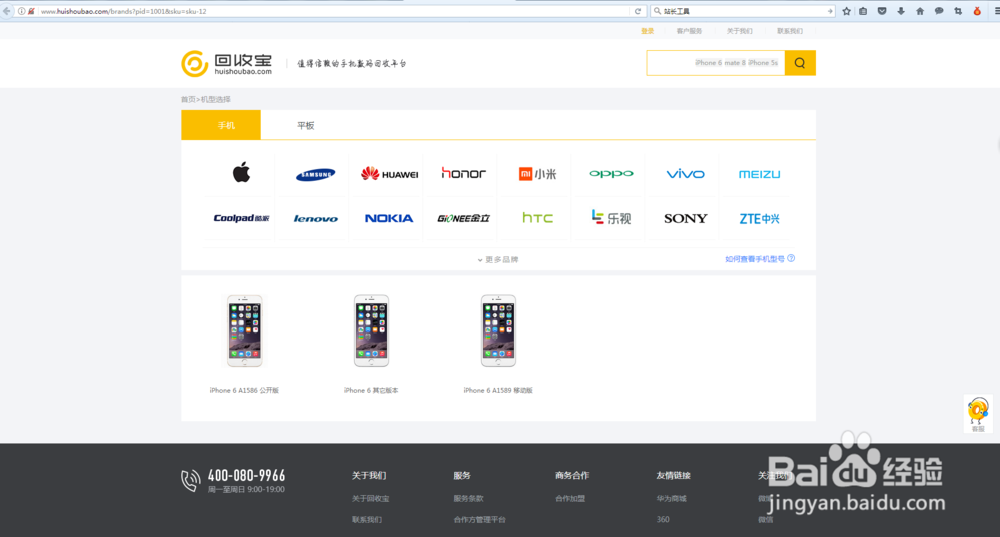This screenshot has width=1000, height=537.
Task: Open footer link 关于回收宝
Action: click(371, 499)
